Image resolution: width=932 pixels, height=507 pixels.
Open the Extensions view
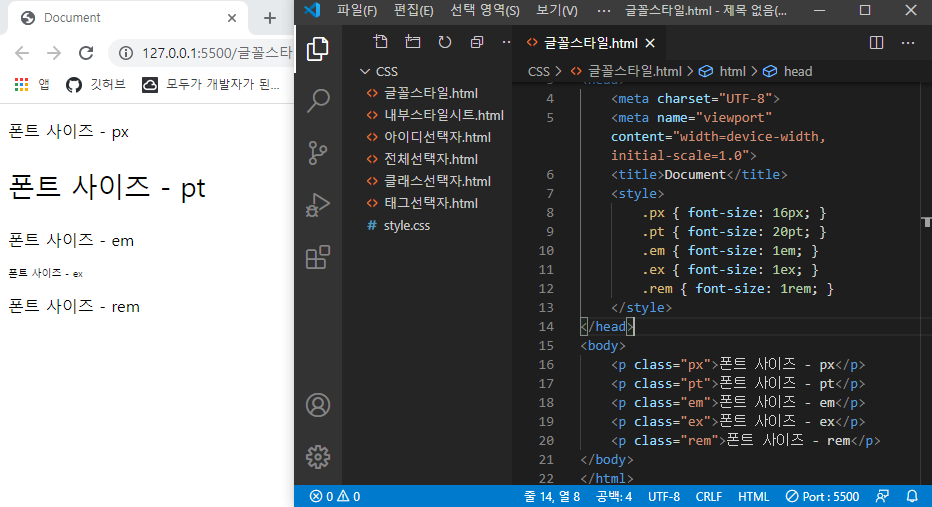(318, 257)
